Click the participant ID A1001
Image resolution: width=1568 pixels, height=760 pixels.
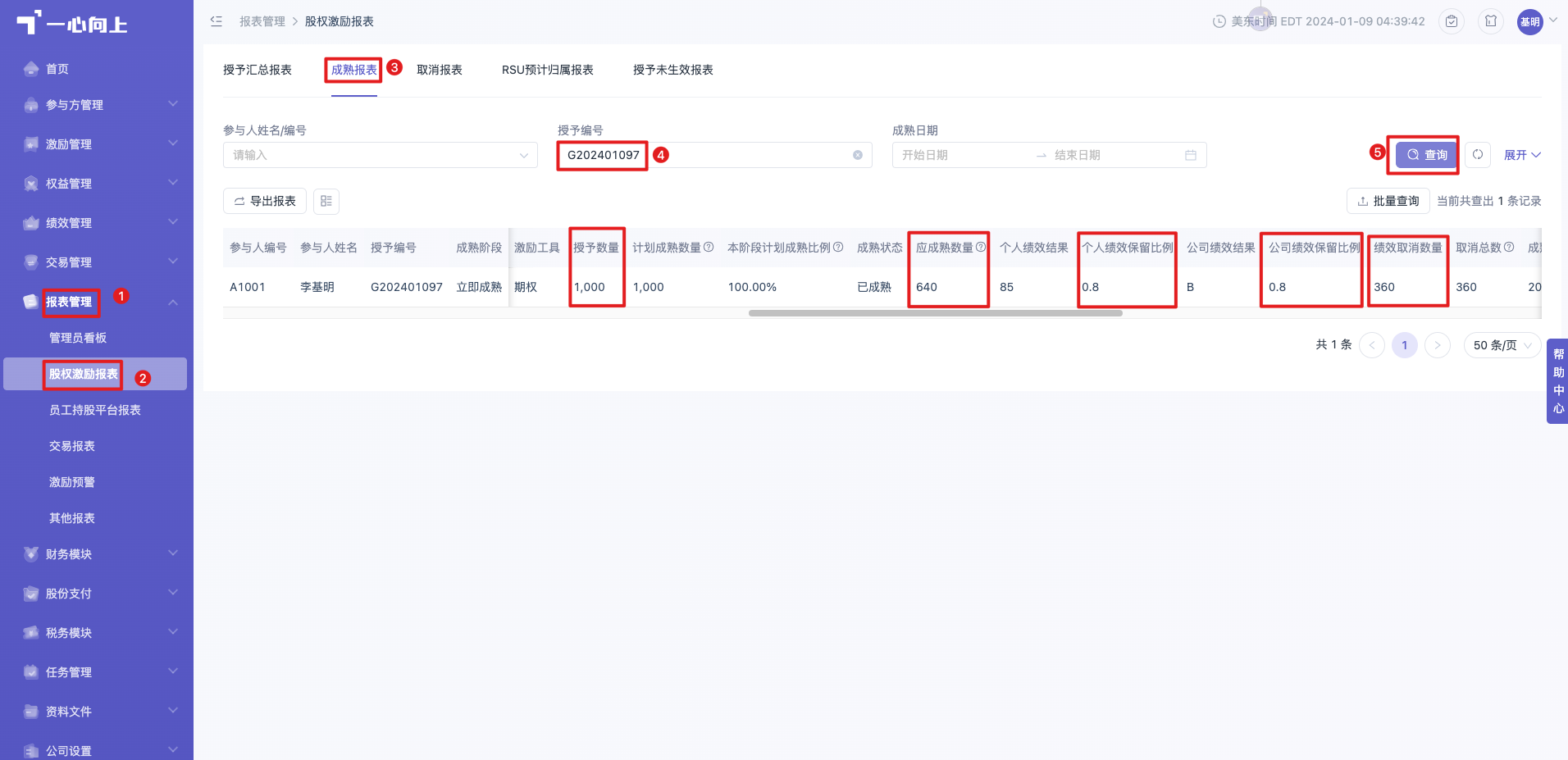click(248, 287)
